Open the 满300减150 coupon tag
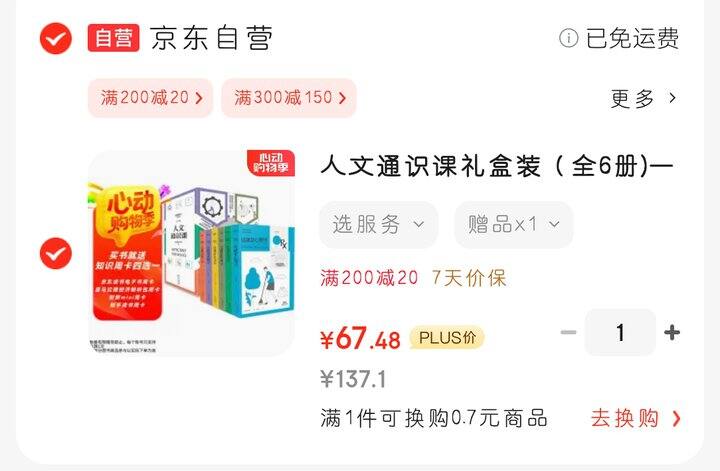The height and width of the screenshot is (471, 720). 289,98
